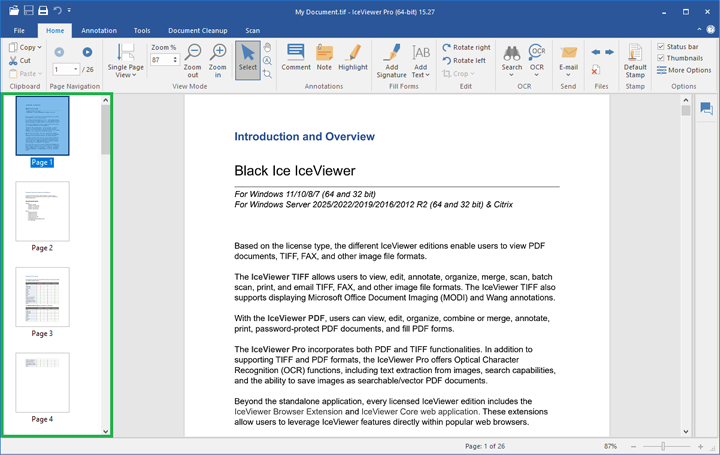Viewport: 720px width, 455px height.
Task: Open the Document Cleanup tab
Action: click(x=197, y=30)
